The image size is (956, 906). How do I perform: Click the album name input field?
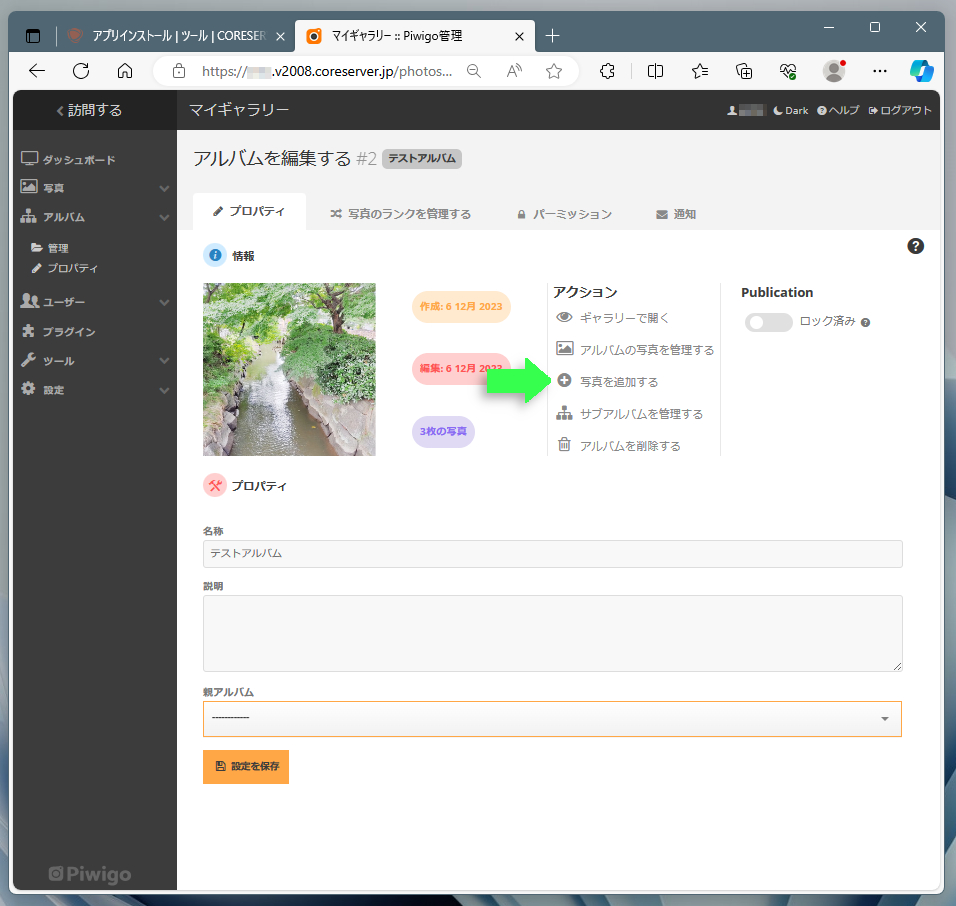point(552,553)
